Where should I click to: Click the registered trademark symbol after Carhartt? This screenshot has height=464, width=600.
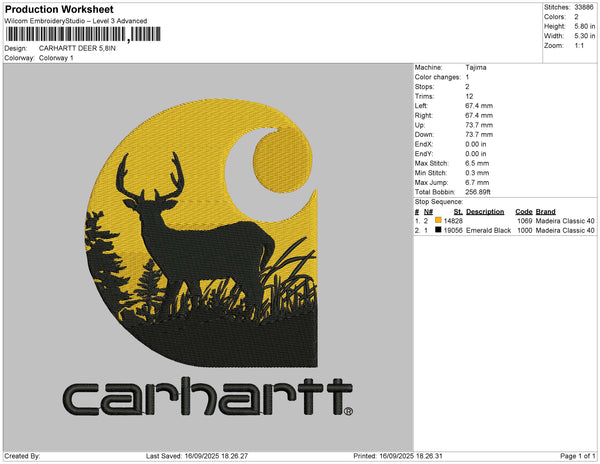point(347,411)
